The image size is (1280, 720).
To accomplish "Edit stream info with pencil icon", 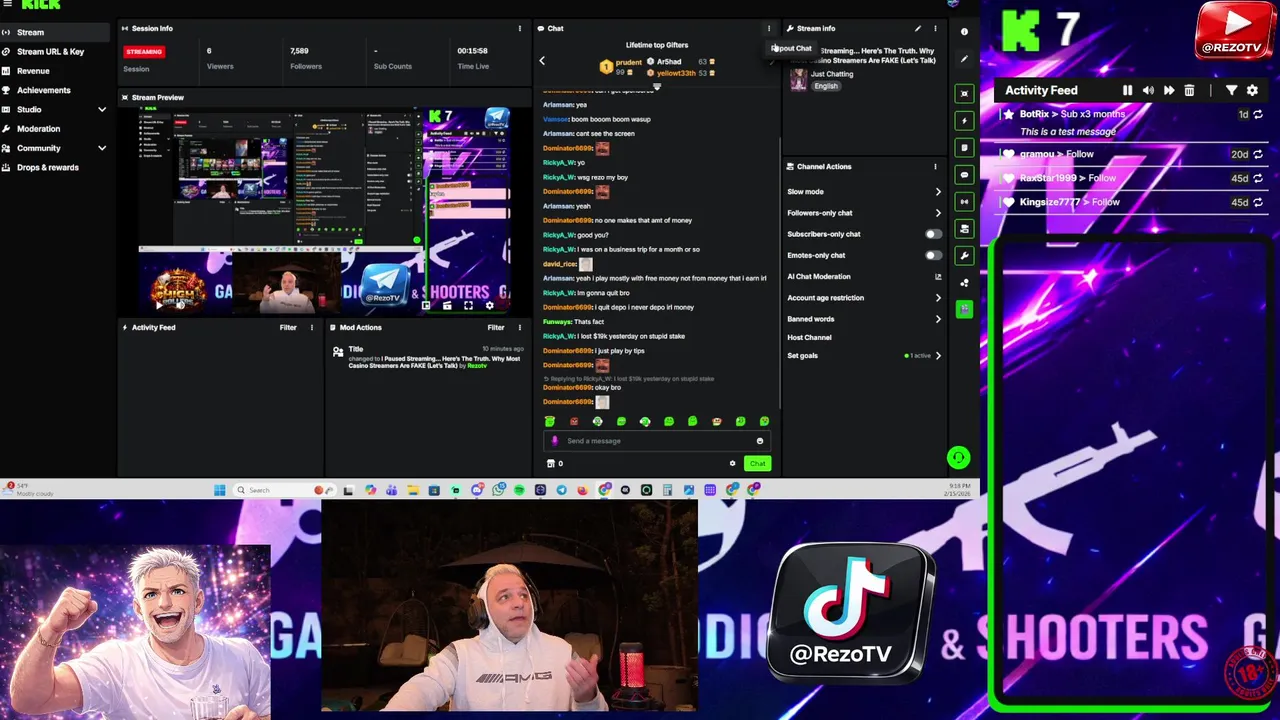I will click(x=918, y=28).
